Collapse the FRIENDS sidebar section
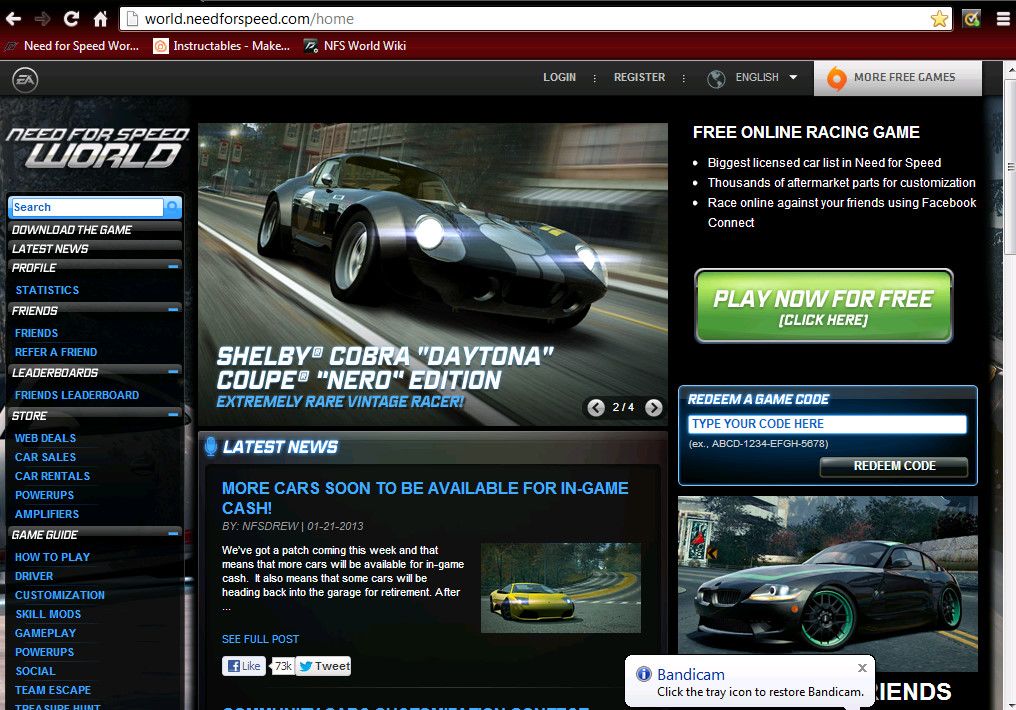Viewport: 1016px width, 710px height. 173,310
